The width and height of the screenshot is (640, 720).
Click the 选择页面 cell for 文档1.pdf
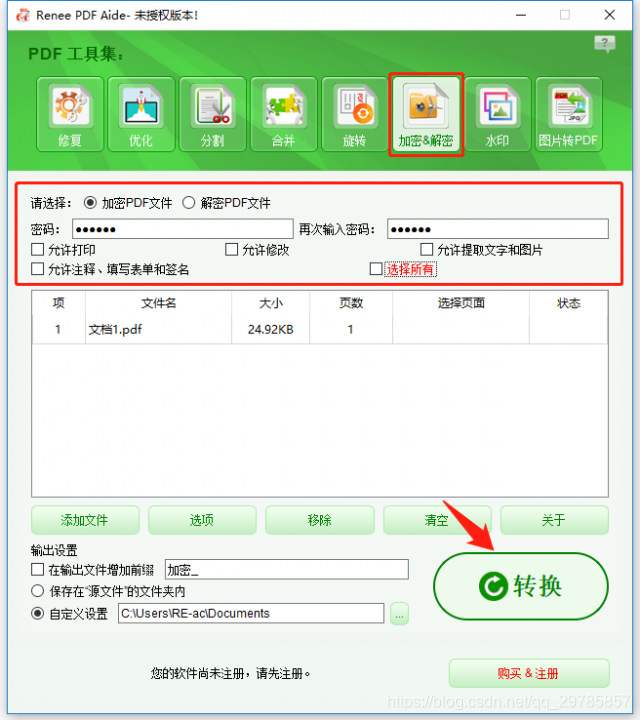click(461, 329)
